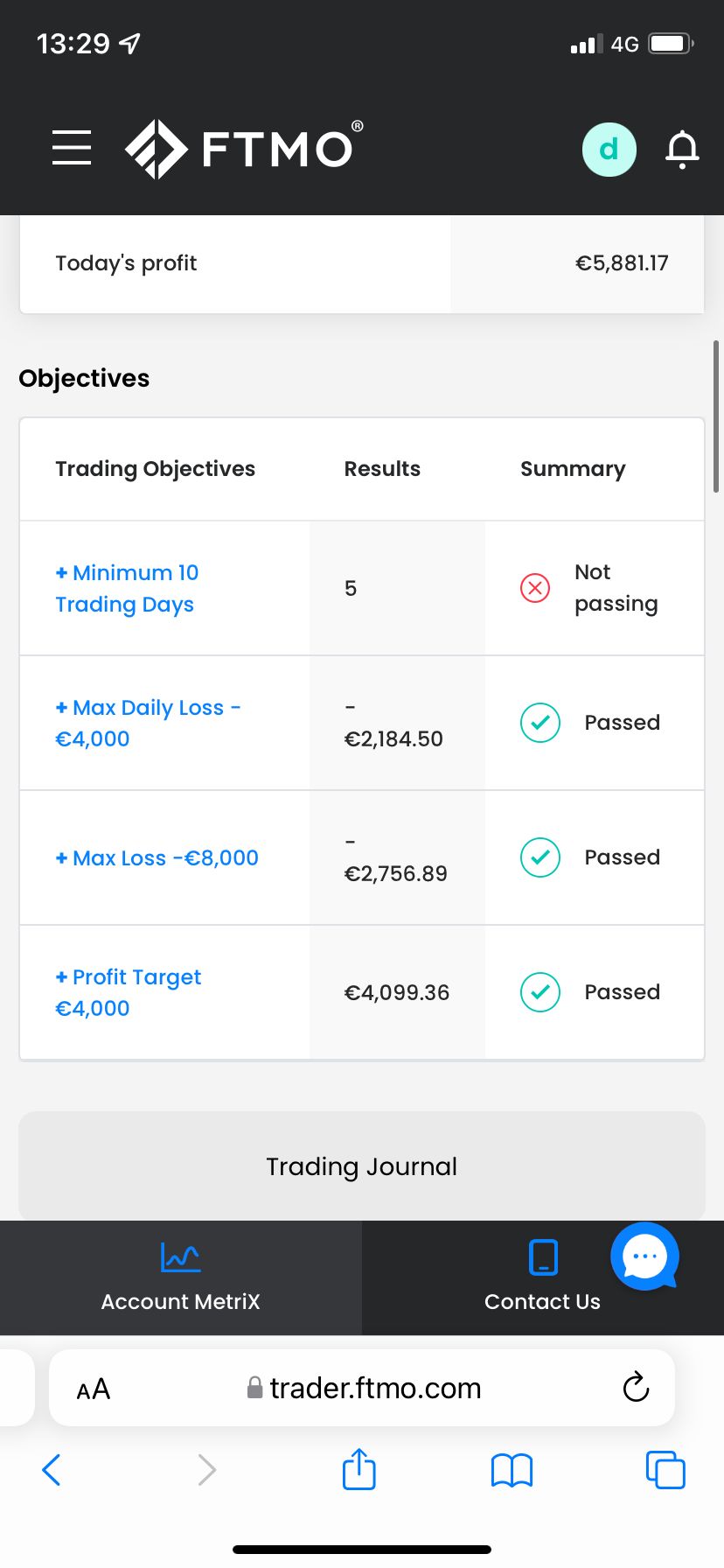Open Safari bookmarks book icon
The image size is (724, 1568).
(512, 1471)
